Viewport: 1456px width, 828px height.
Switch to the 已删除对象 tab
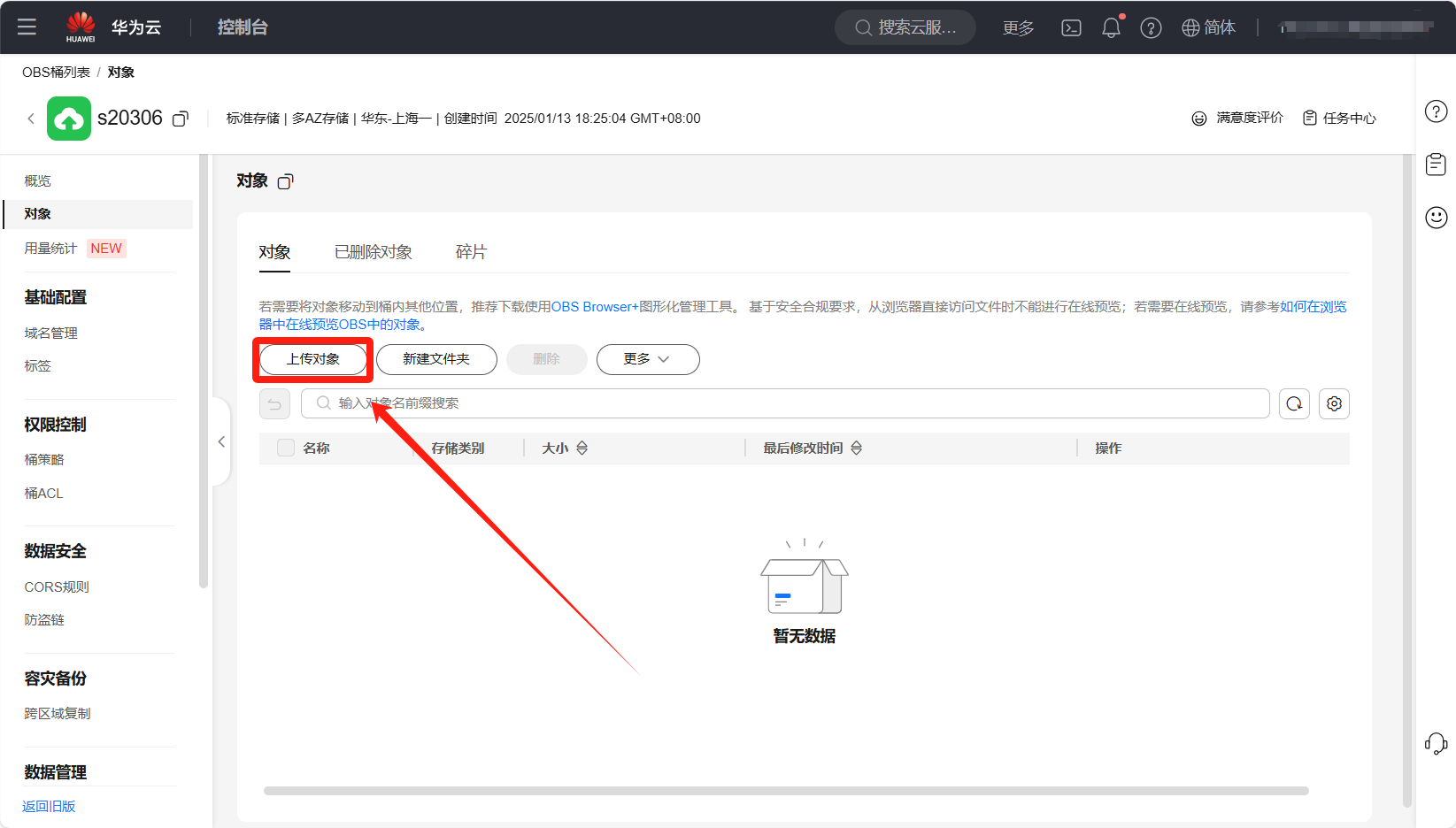373,252
